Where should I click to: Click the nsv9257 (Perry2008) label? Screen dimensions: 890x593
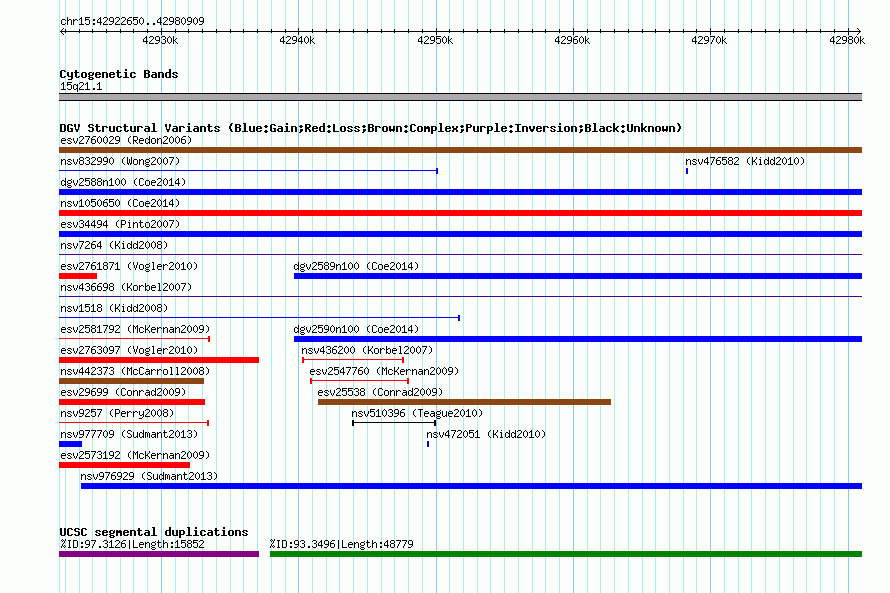pos(117,413)
